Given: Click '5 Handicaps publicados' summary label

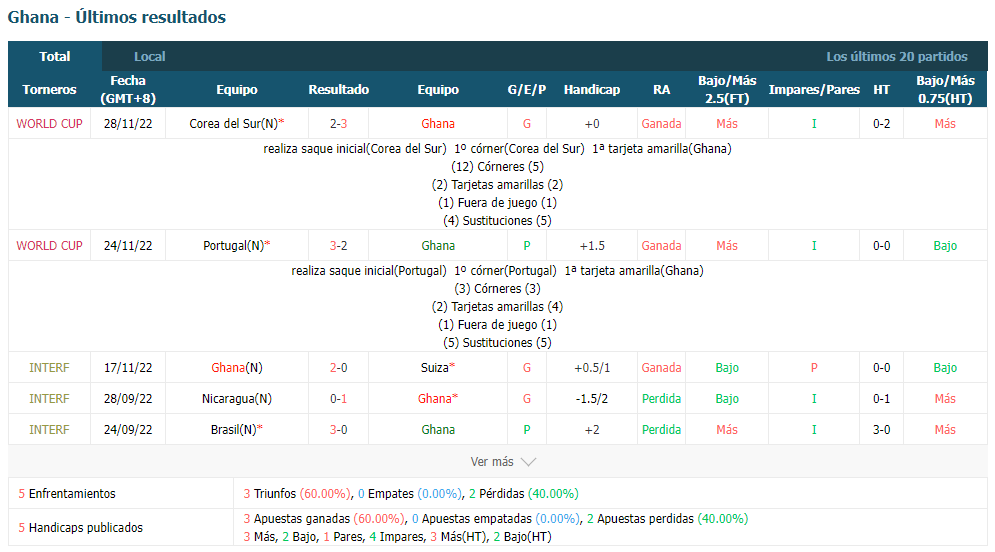Looking at the screenshot, I should tap(81, 528).
